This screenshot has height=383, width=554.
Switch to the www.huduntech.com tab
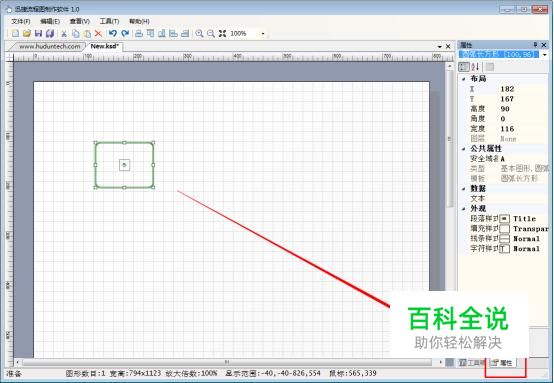tap(49, 46)
